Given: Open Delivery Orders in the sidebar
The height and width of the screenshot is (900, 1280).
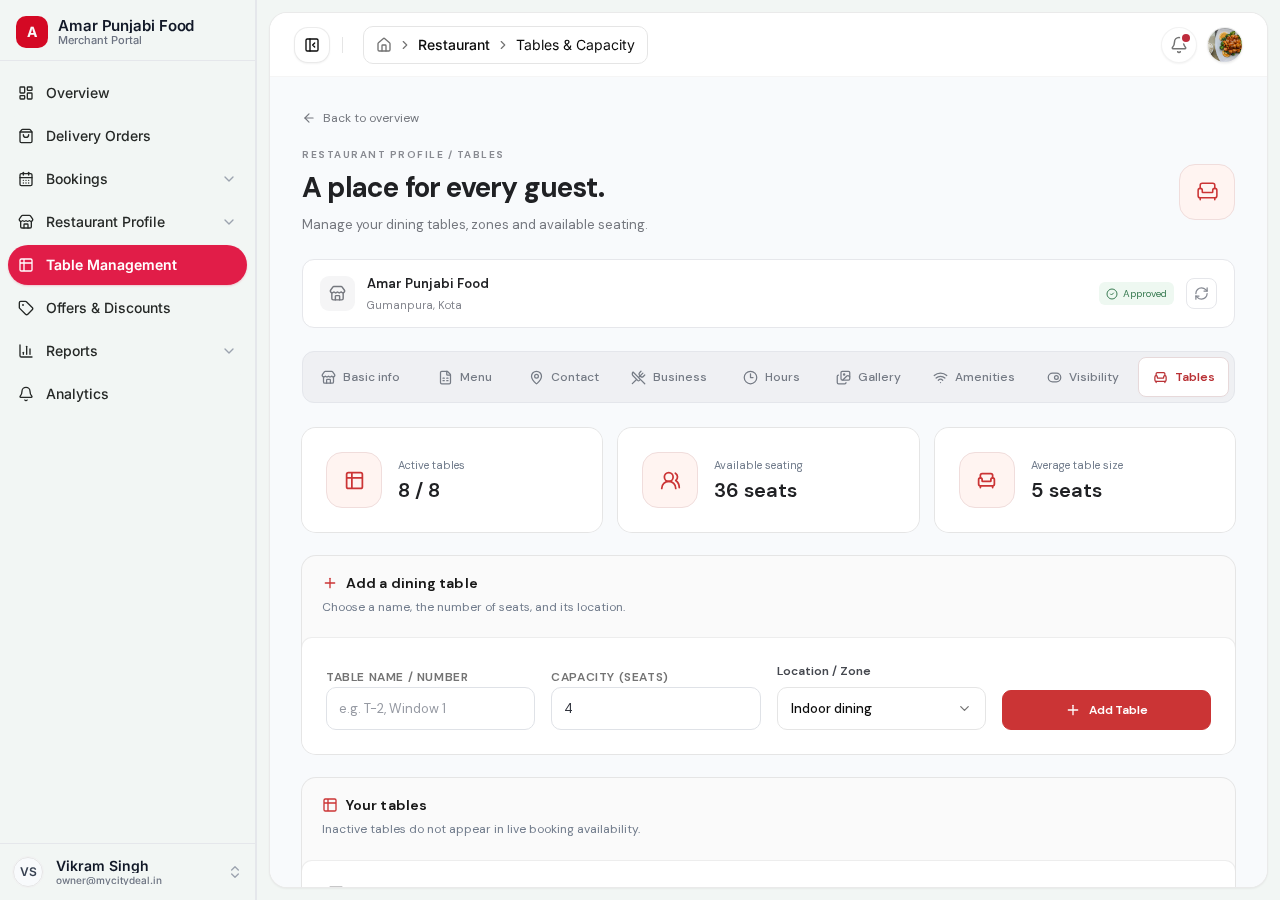Looking at the screenshot, I should 128,136.
